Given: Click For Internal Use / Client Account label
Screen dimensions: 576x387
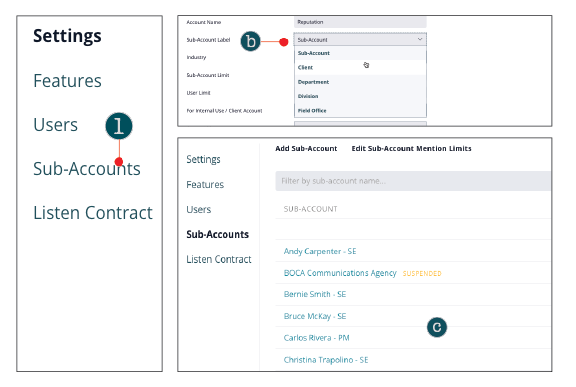Looking at the screenshot, I should (x=224, y=111).
